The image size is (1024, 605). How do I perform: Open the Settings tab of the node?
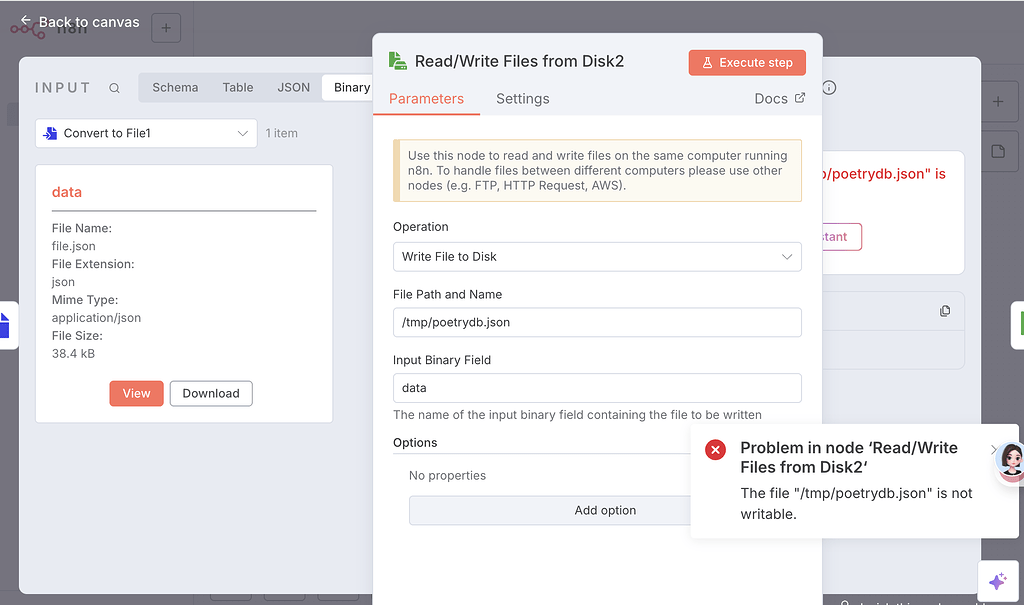click(x=524, y=98)
